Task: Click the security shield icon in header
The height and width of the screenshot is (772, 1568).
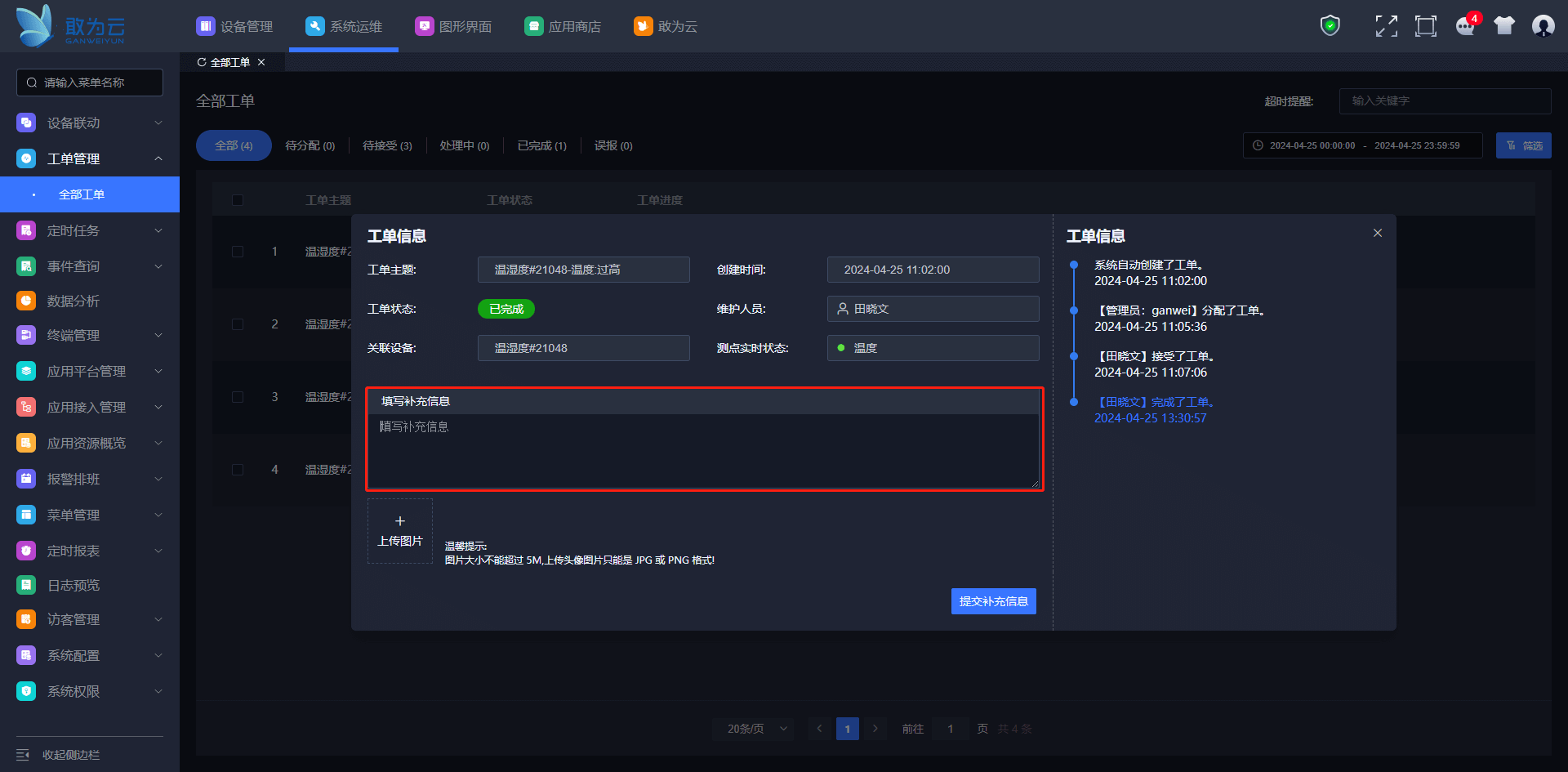Action: point(1330,26)
